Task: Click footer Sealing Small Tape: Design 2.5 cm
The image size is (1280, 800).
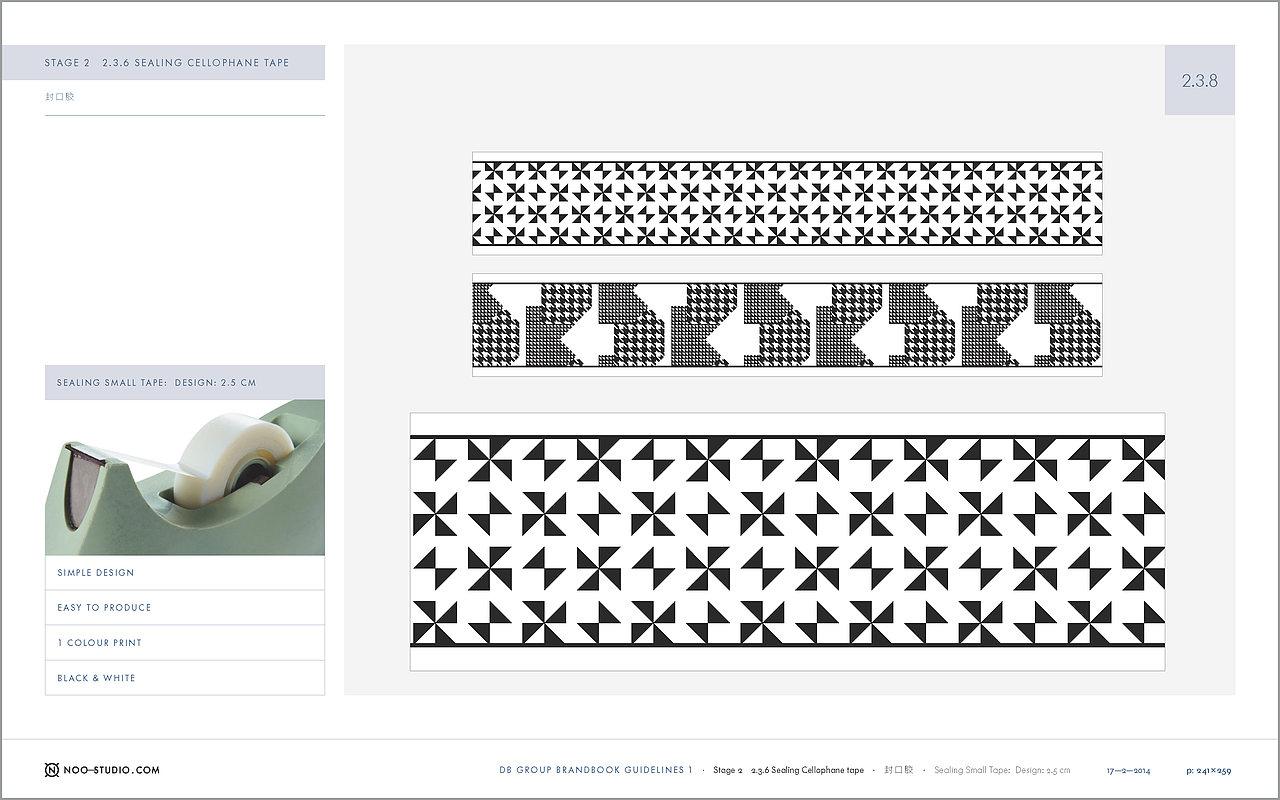Action: click(x=1002, y=770)
